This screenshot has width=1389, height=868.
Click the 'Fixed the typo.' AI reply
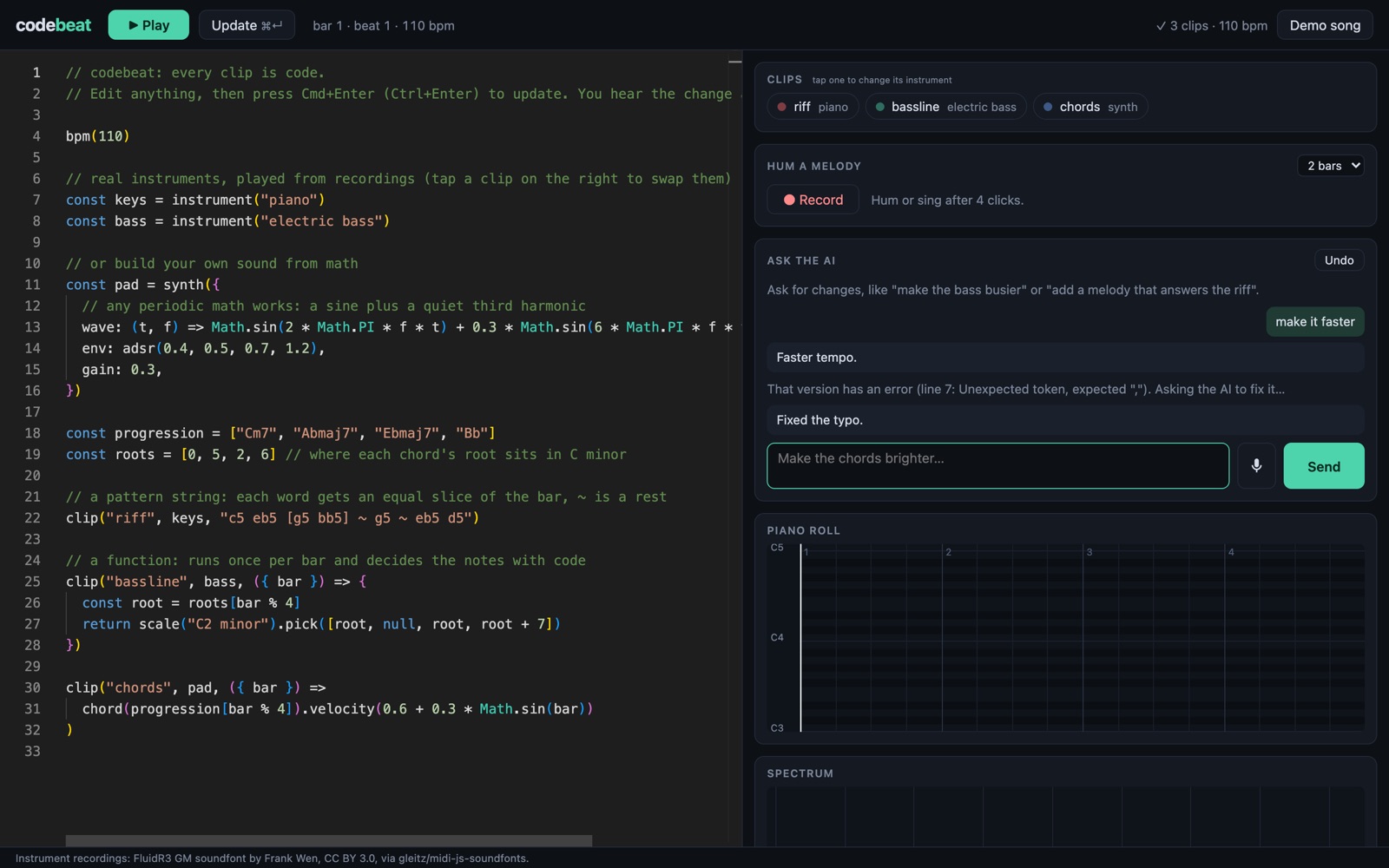1065,420
